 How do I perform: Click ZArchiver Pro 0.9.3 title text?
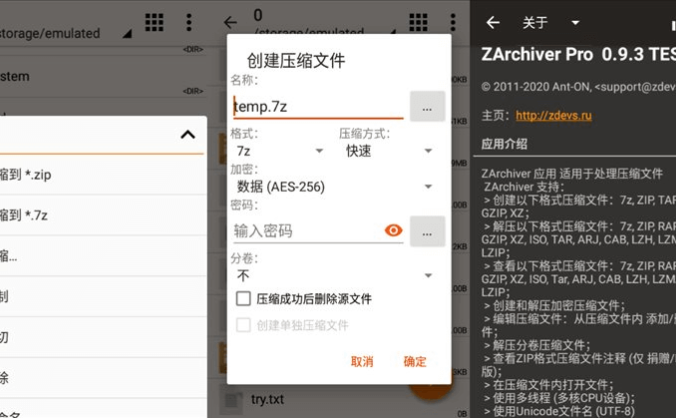pyautogui.click(x=579, y=54)
